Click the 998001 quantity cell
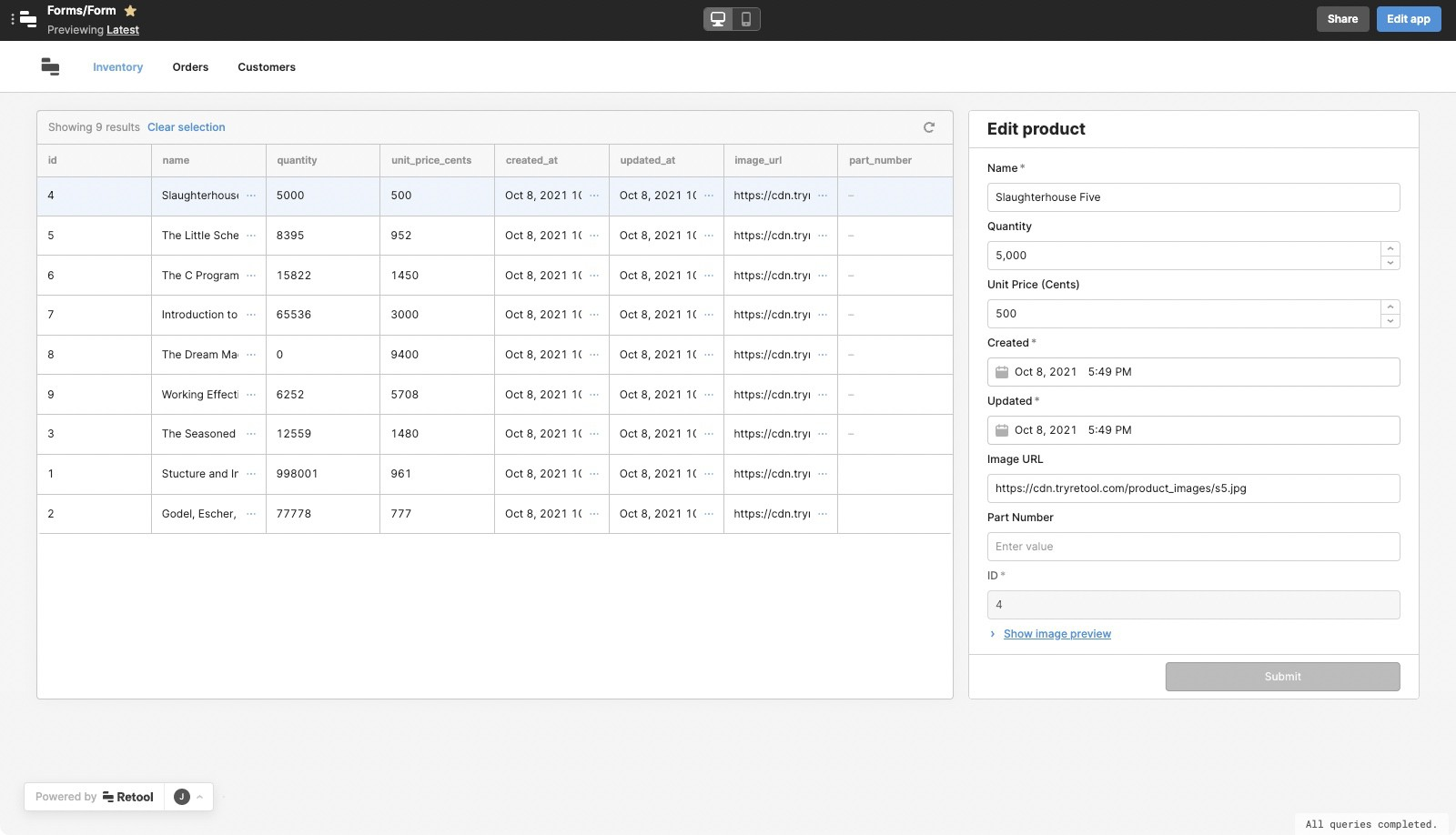This screenshot has width=1456, height=835. (323, 474)
